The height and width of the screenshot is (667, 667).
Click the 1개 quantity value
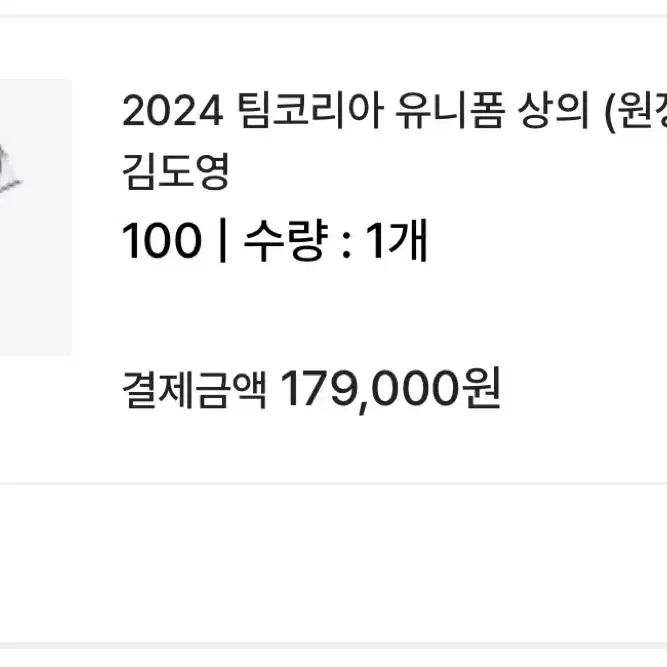[x=396, y=240]
